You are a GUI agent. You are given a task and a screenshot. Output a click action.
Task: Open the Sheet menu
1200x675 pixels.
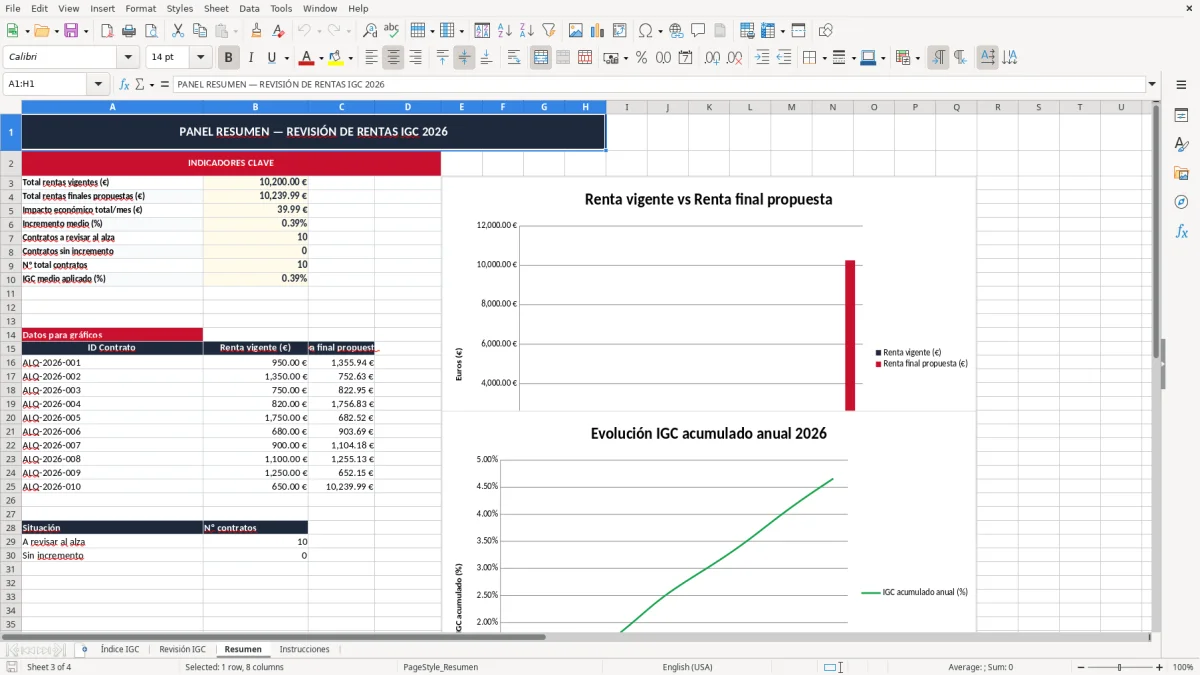(216, 8)
